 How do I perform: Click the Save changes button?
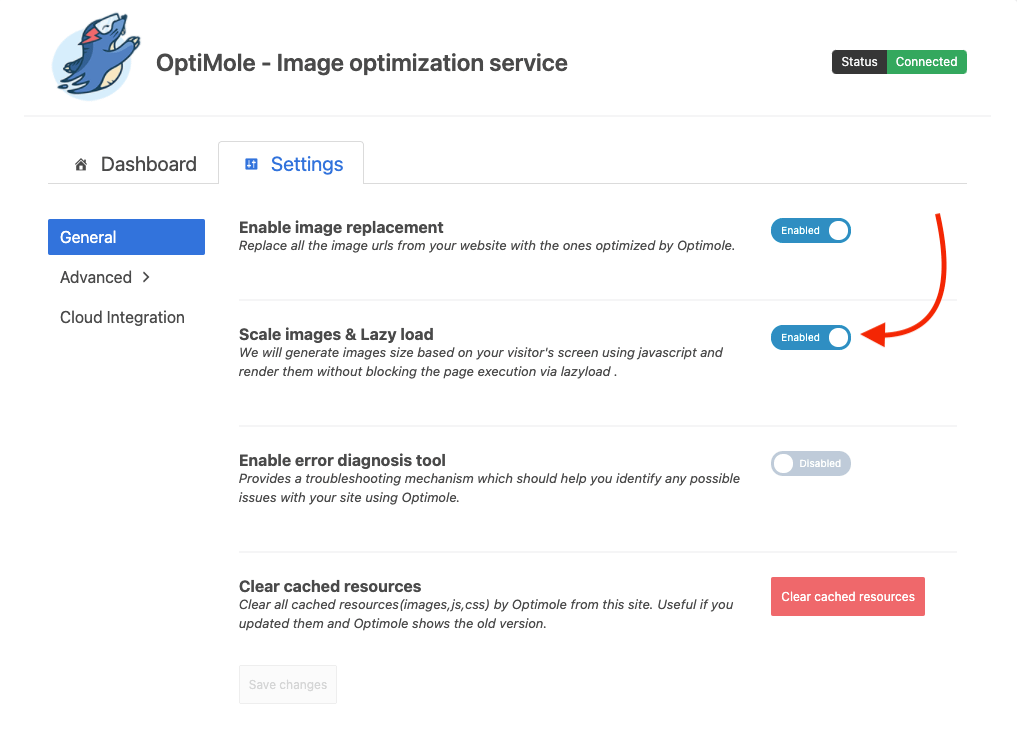click(x=288, y=685)
